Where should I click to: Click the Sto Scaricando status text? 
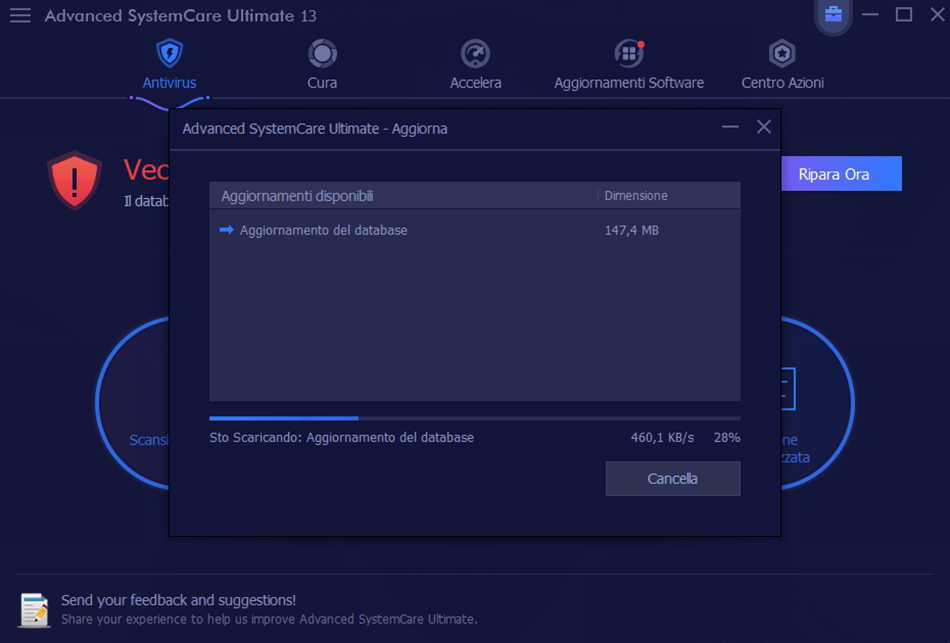[342, 438]
